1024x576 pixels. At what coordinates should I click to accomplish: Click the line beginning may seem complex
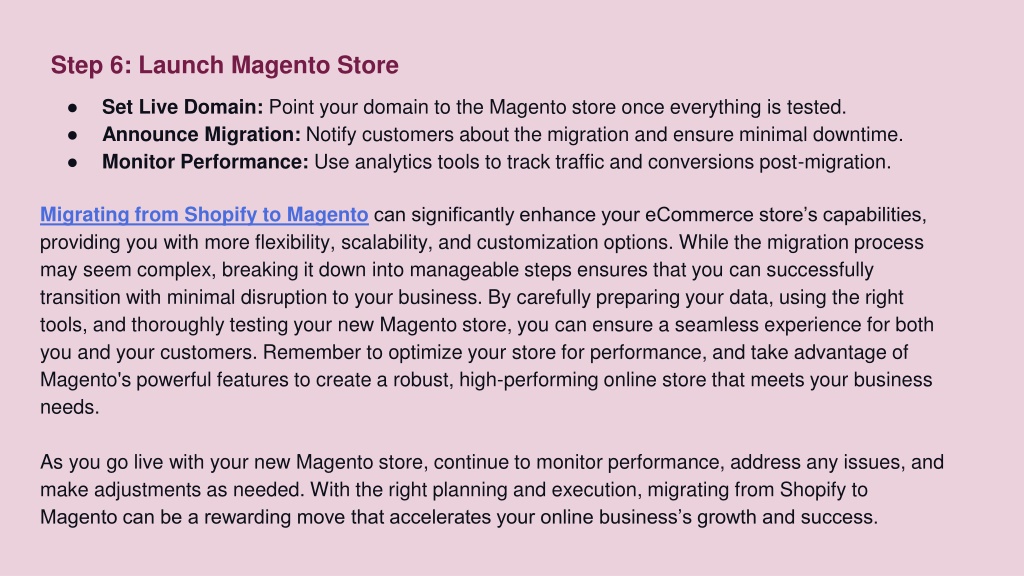click(x=456, y=270)
